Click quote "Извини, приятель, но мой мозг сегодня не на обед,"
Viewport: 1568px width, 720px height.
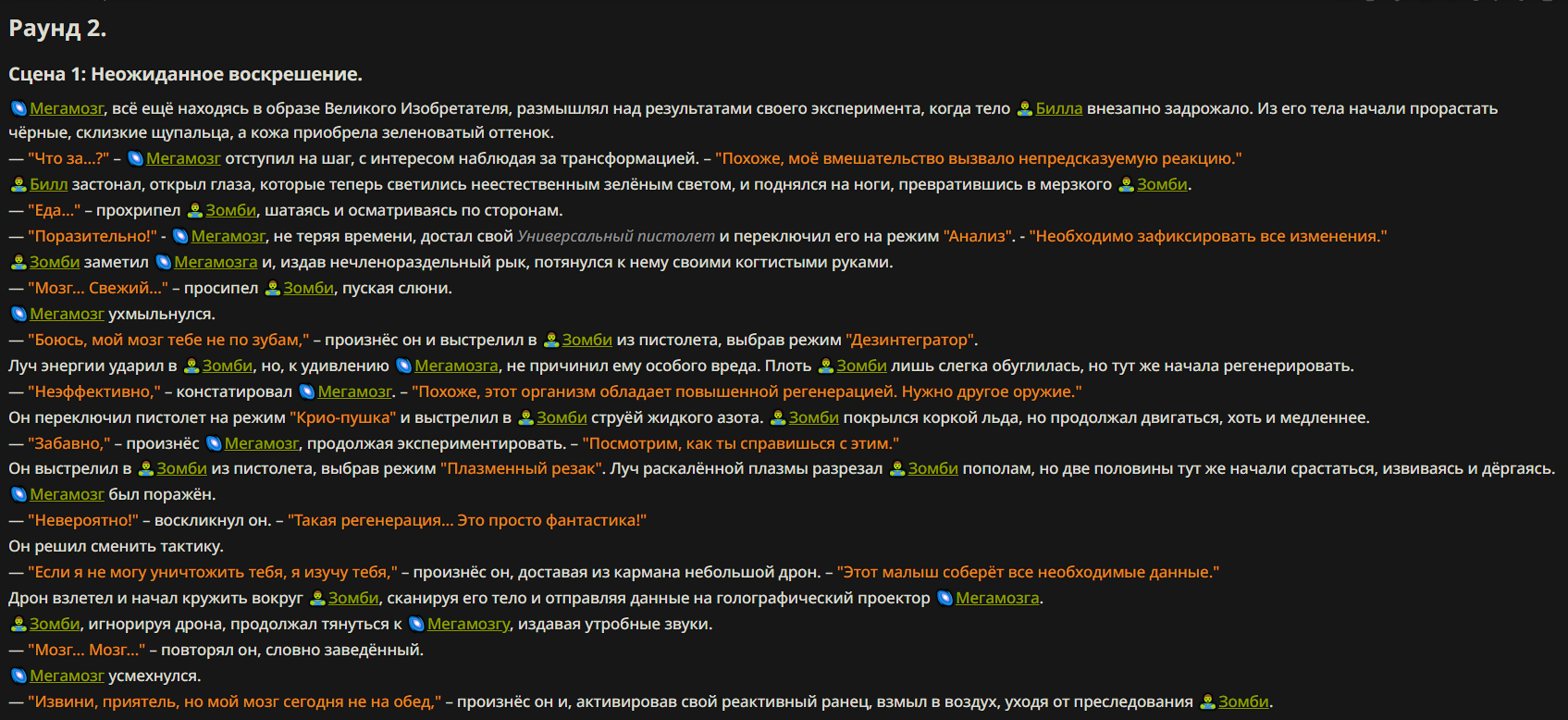click(235, 701)
